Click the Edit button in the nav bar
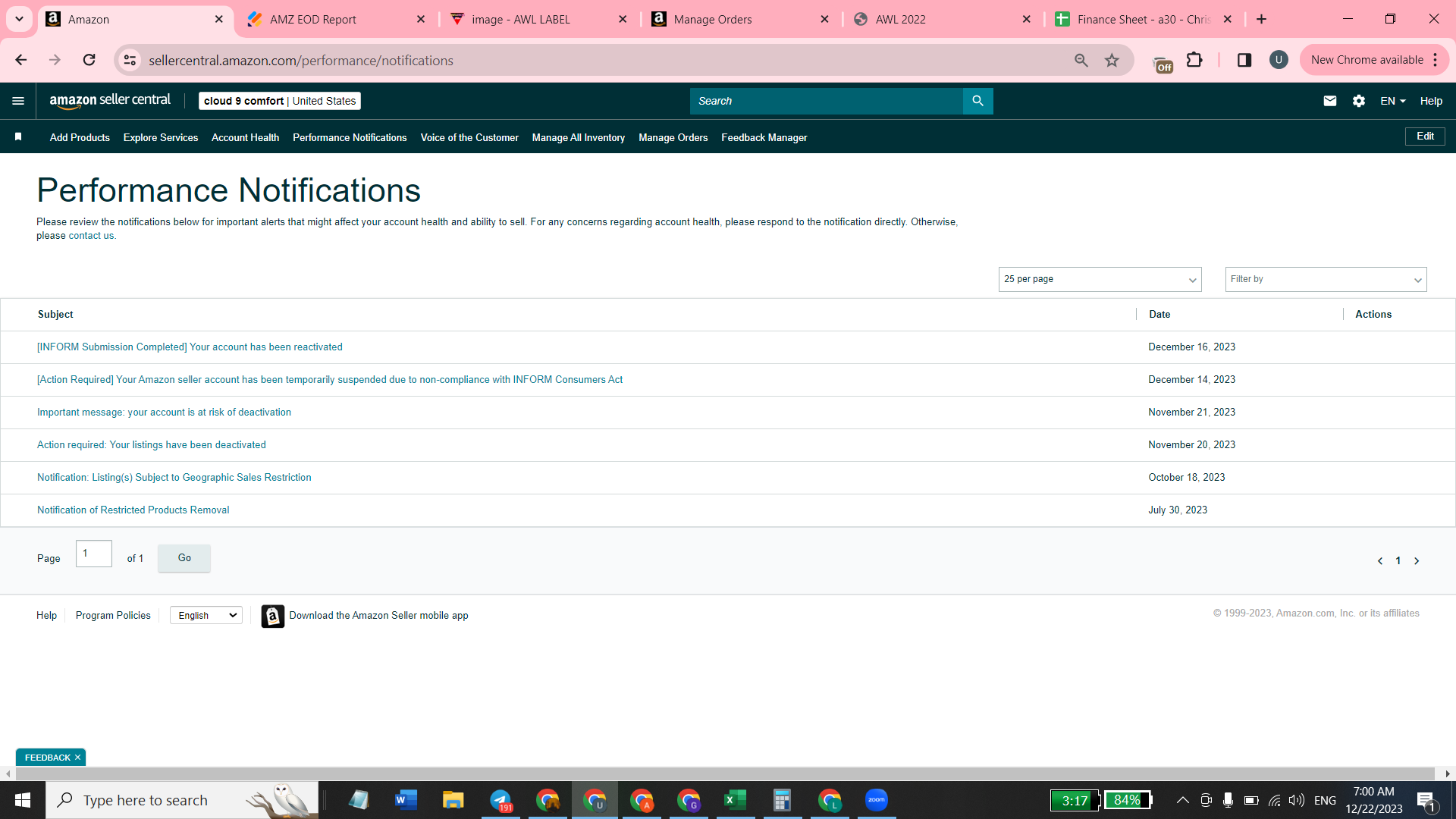1456x819 pixels. click(1425, 136)
